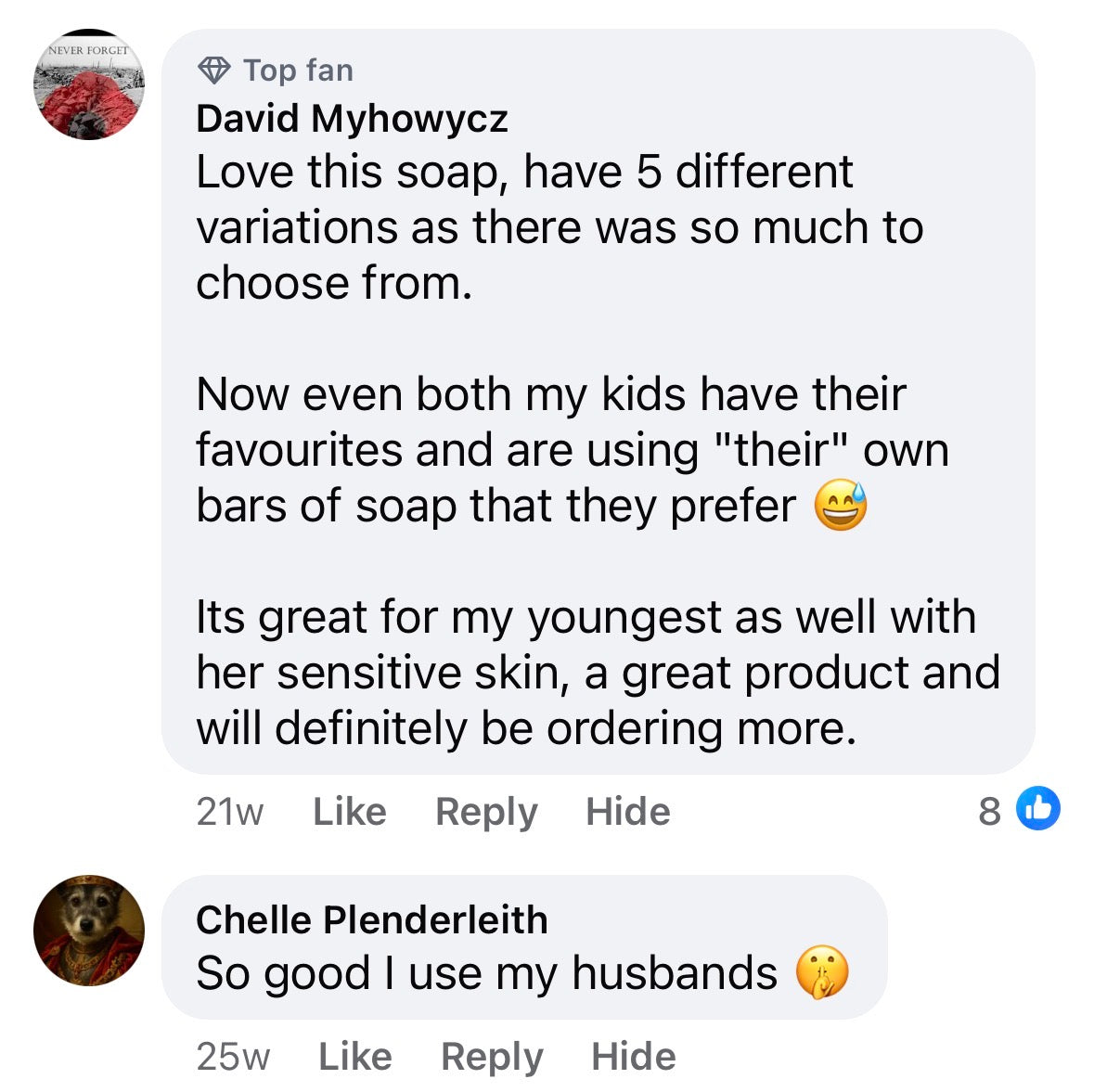Click the Top fan diamond badge icon
This screenshot has width=1094, height=1092.
(214, 69)
